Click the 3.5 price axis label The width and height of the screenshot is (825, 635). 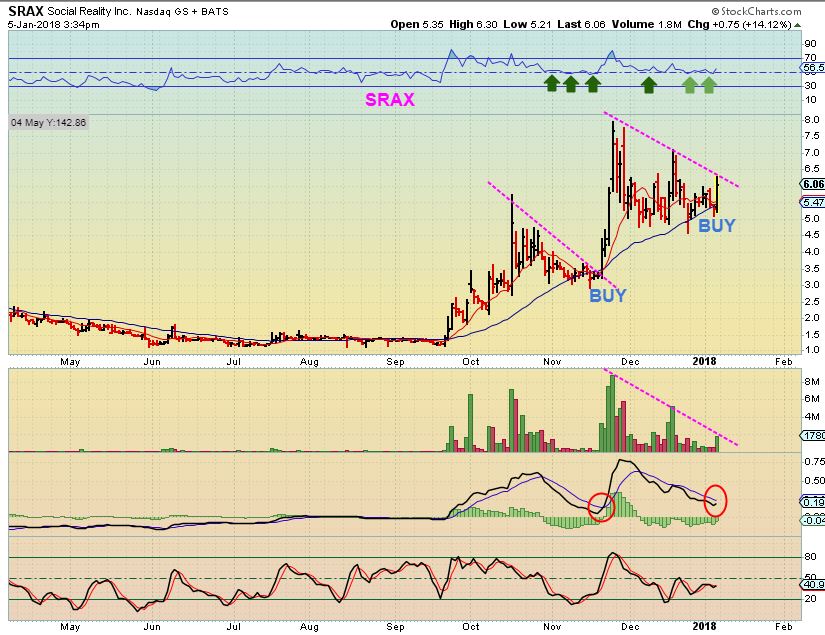pos(812,268)
